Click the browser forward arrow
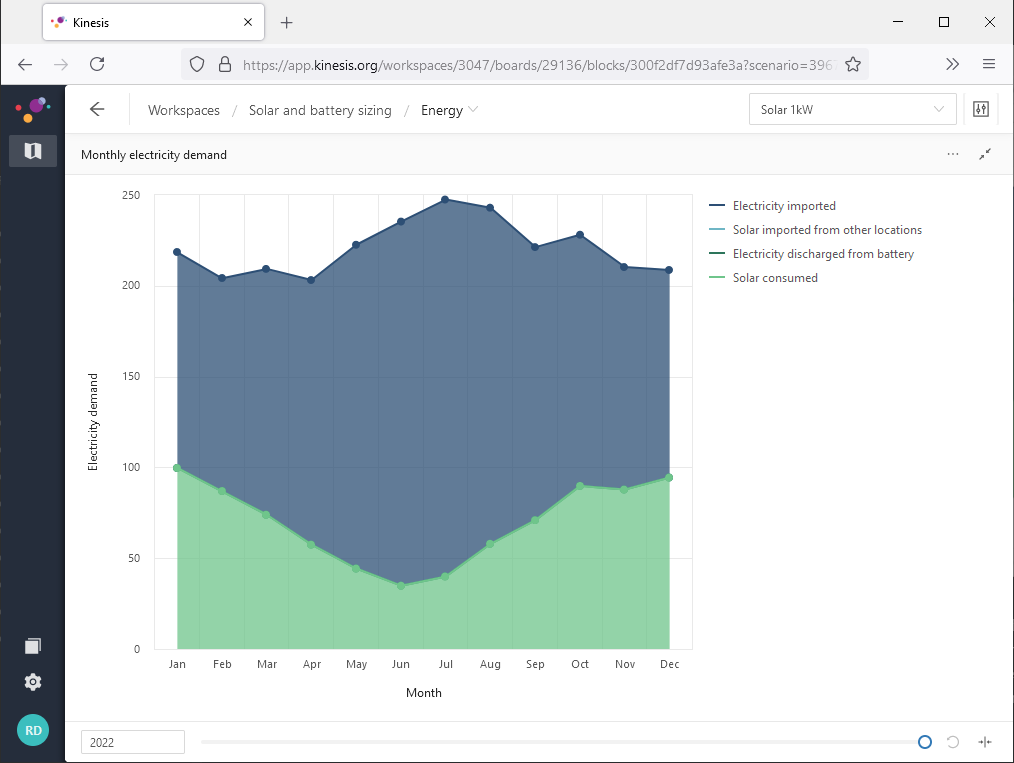The width and height of the screenshot is (1014, 763). (61, 64)
